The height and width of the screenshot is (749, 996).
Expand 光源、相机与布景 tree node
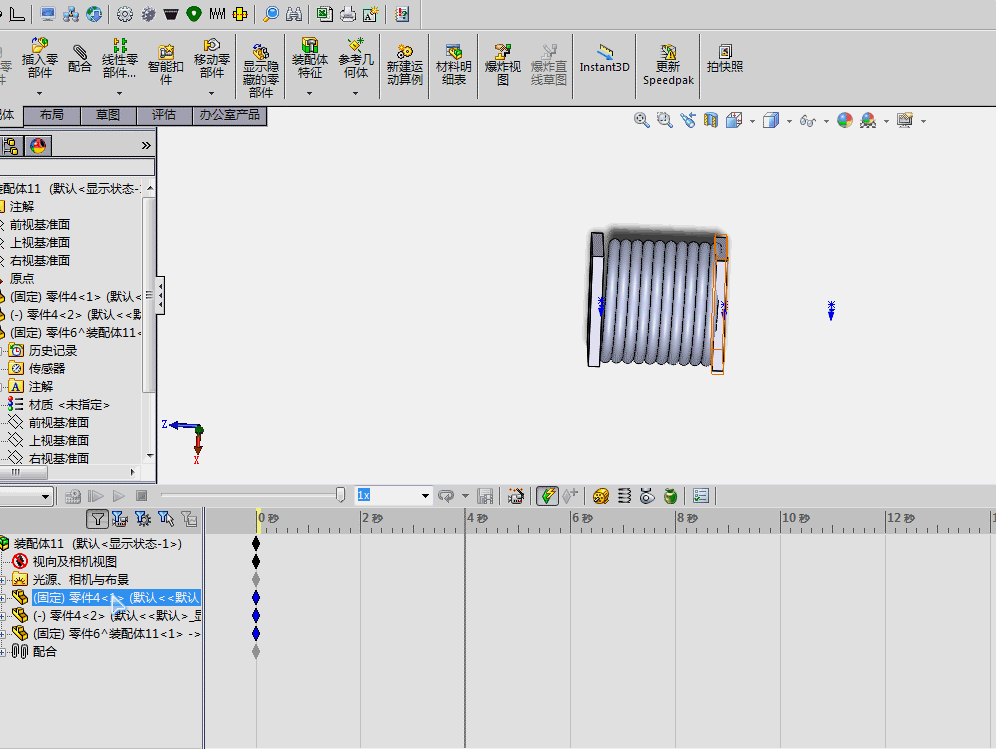click(x=3, y=580)
